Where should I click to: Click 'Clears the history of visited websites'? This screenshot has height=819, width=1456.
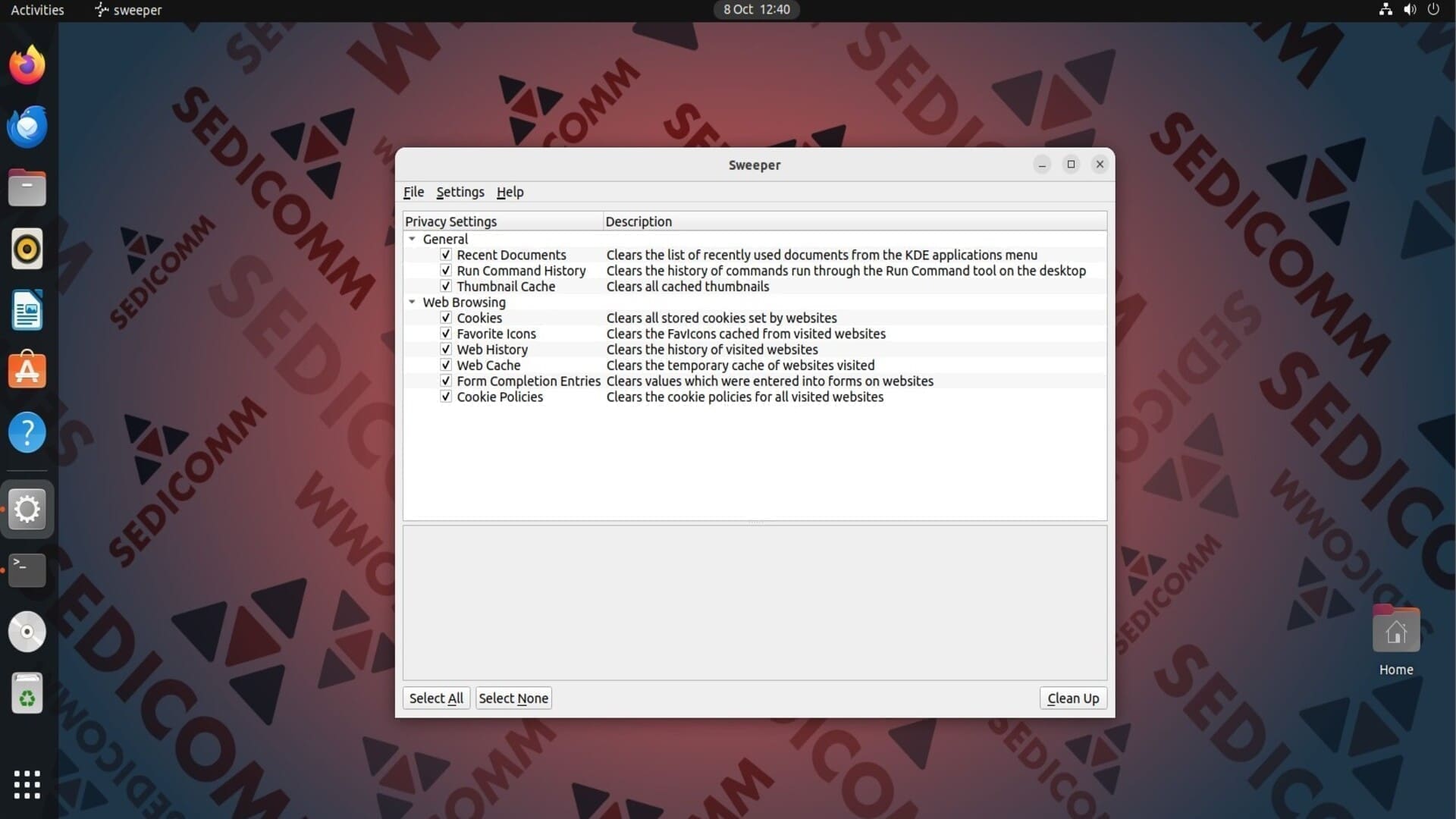tap(712, 350)
